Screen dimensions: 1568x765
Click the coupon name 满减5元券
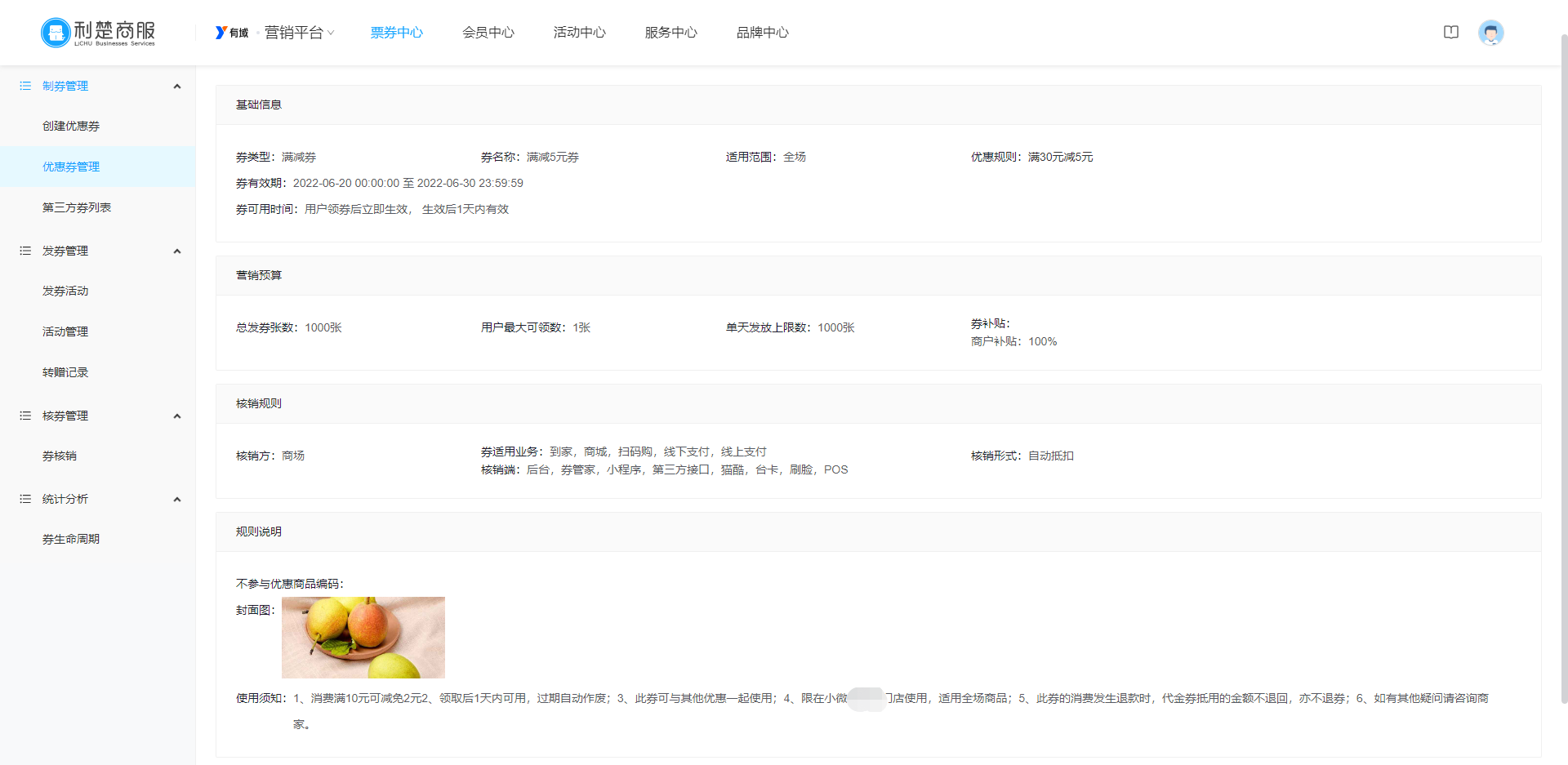click(x=553, y=157)
